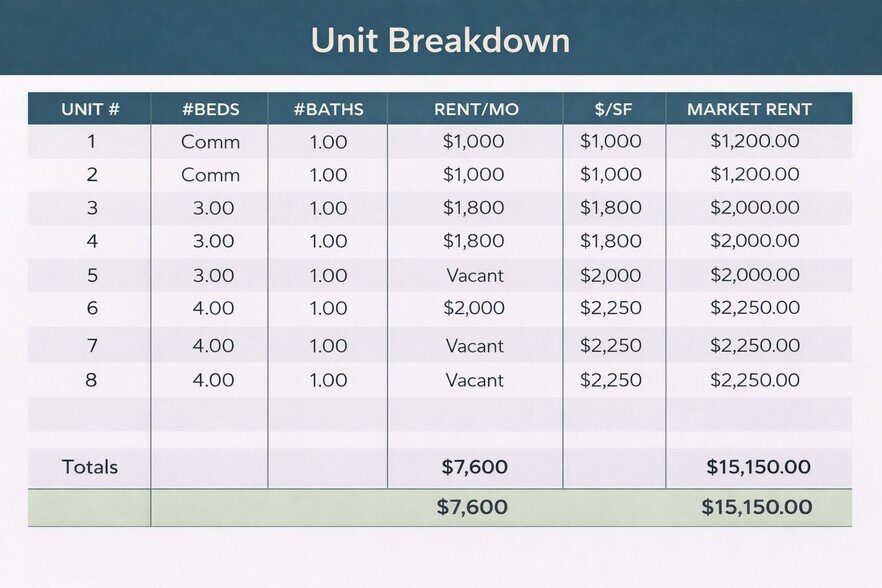Select unit 7's Vacant rent cell
This screenshot has width=882, height=588.
click(x=474, y=346)
